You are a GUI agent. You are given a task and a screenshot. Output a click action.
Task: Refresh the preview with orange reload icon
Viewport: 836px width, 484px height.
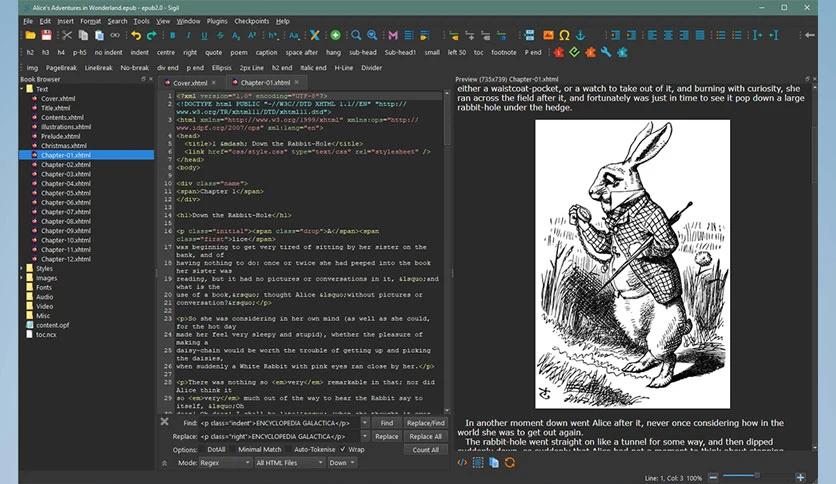510,463
